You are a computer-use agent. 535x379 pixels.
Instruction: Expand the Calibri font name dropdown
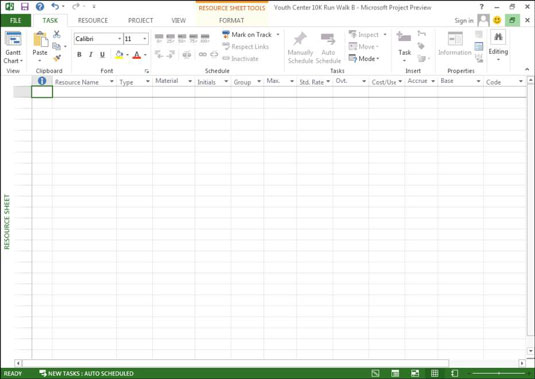point(119,39)
